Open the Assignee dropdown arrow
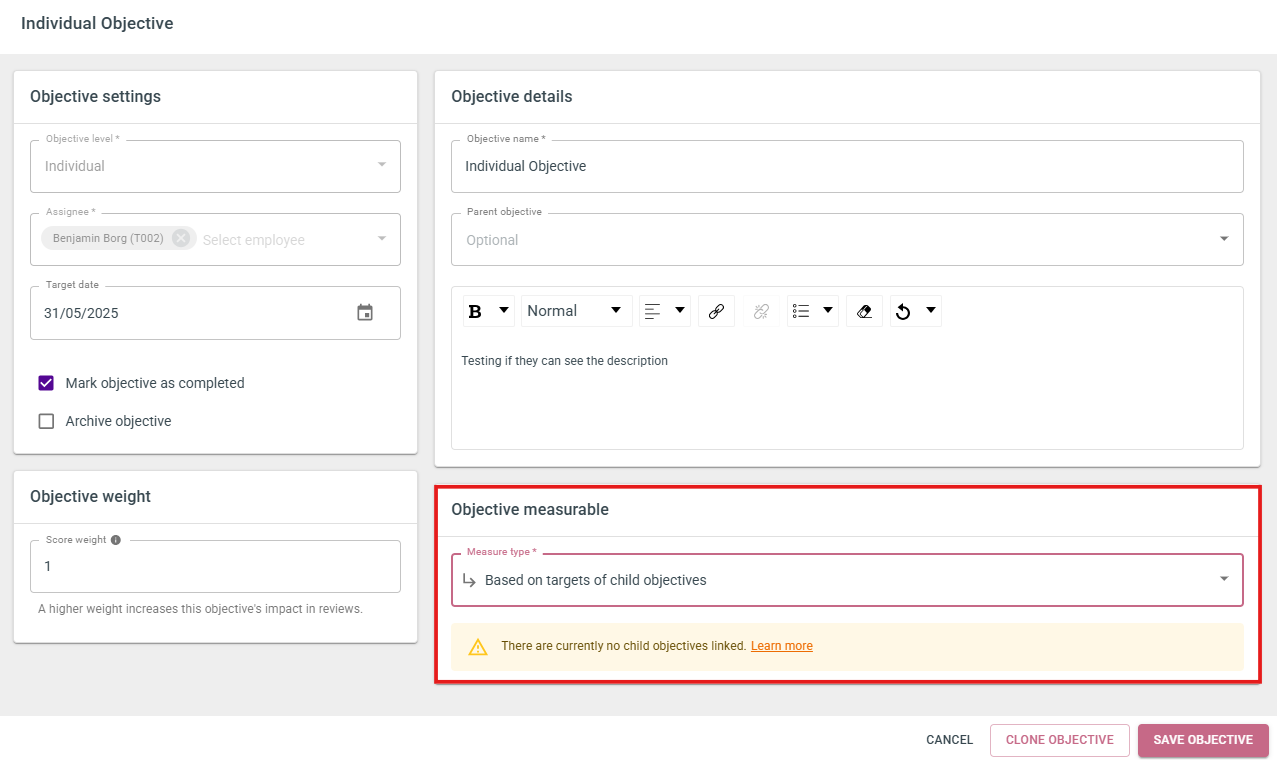Image resolution: width=1277 pixels, height=760 pixels. [381, 238]
